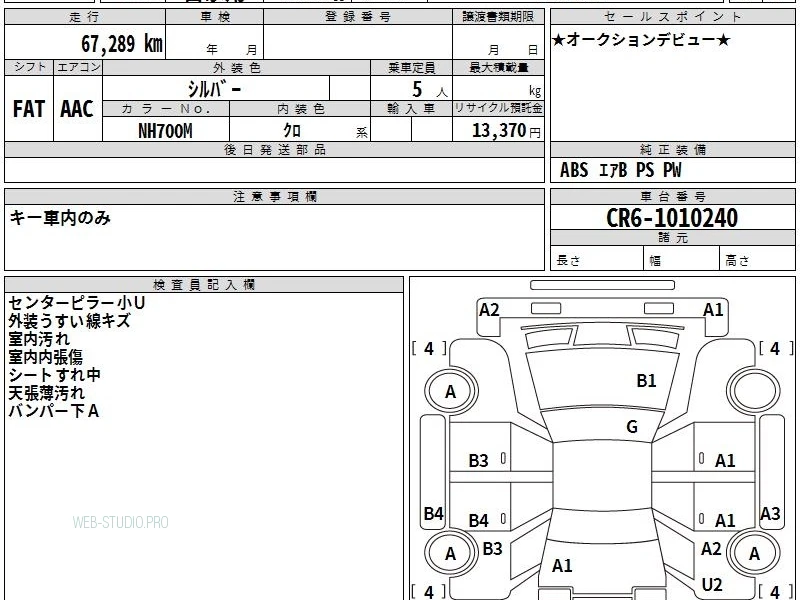Viewport: 800px width, 600px height.
Task: Click the 純正装備 header
Action: 672,149
